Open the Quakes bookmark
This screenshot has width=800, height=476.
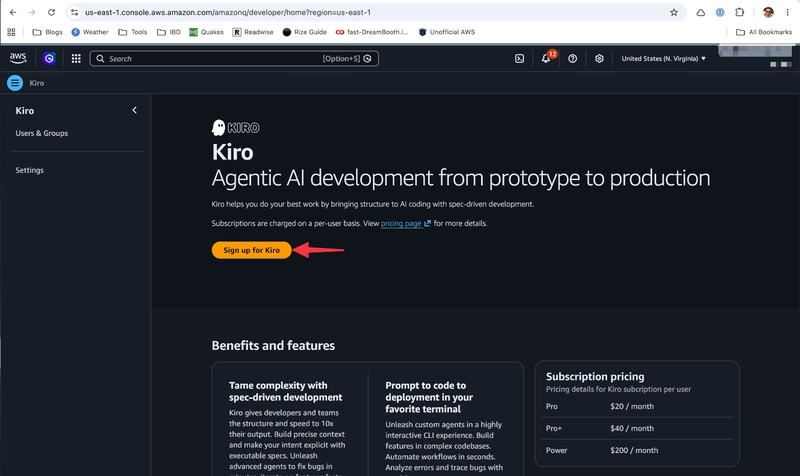[x=207, y=32]
